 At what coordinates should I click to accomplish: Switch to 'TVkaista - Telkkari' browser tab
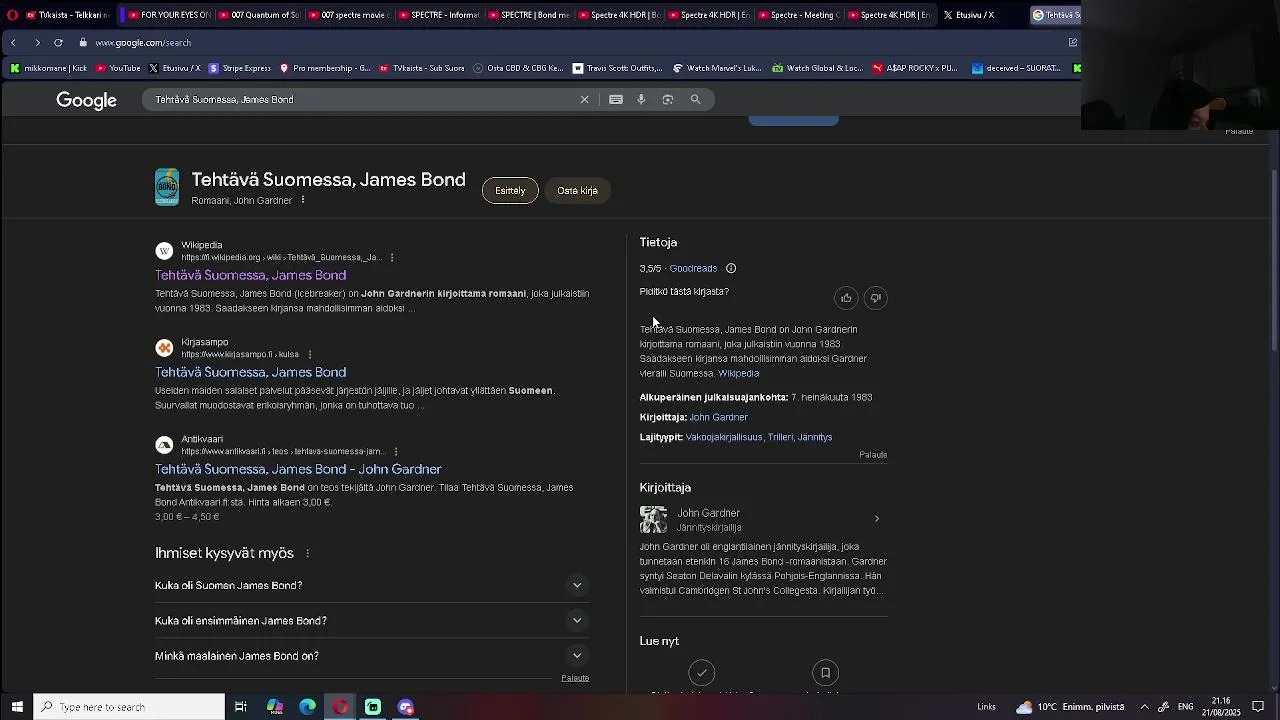tap(67, 15)
